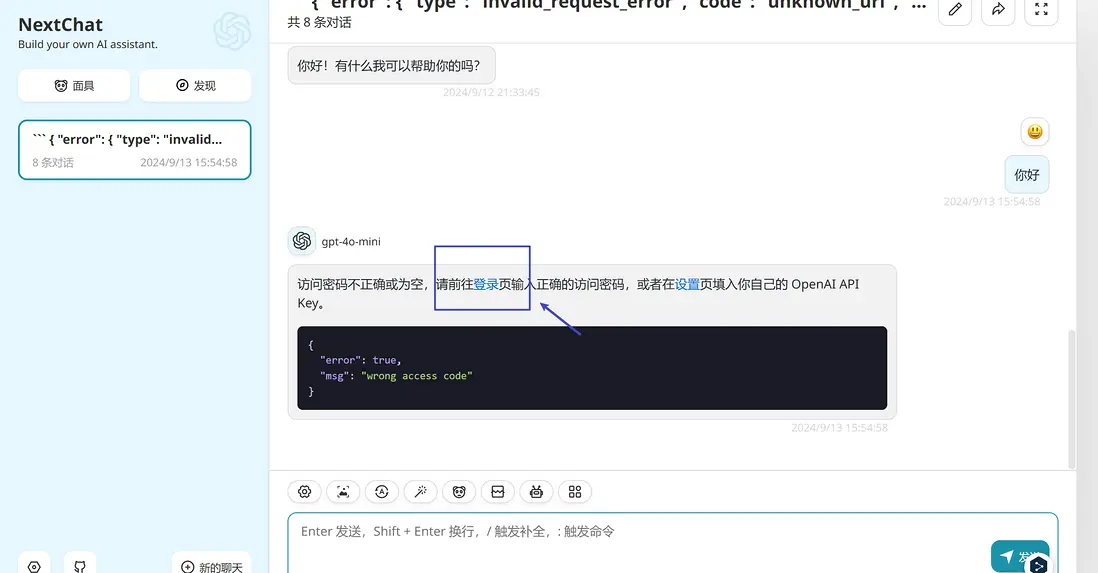1098x573 pixels.
Task: Click the share arrow icon in the header
Action: [x=999, y=9]
